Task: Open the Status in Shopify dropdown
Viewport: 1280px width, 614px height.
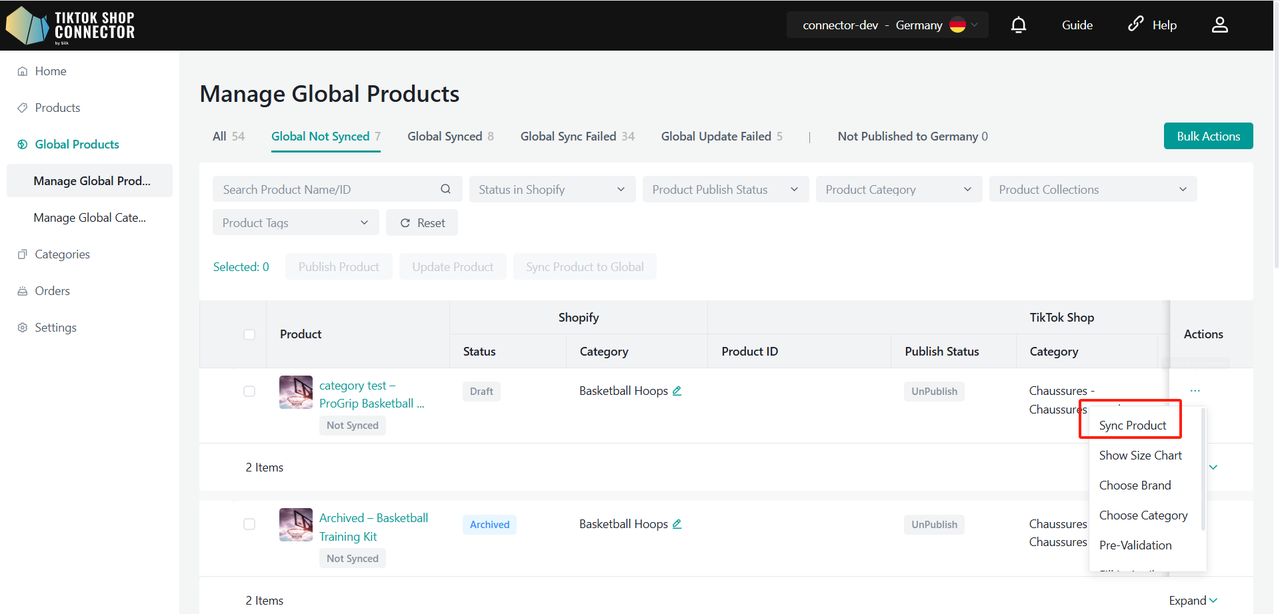Action: click(551, 189)
